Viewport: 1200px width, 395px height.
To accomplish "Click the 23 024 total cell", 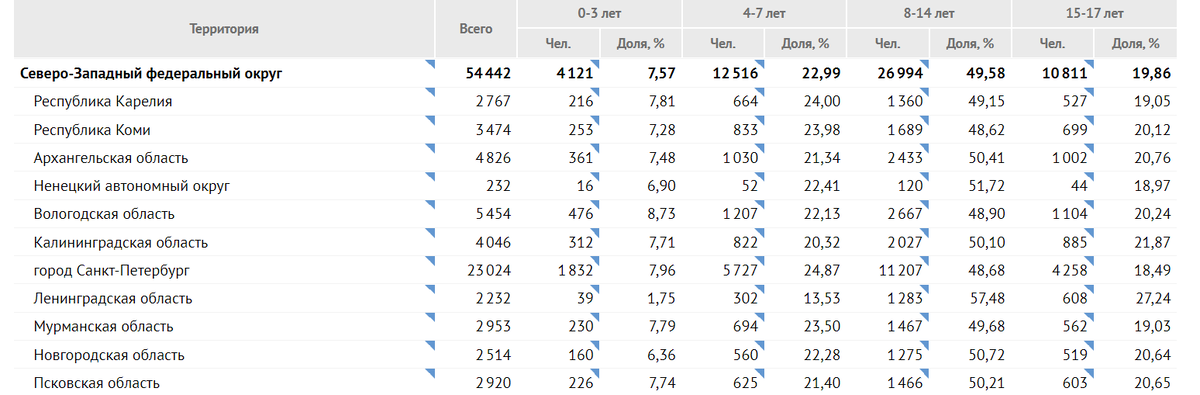I will pos(489,270).
